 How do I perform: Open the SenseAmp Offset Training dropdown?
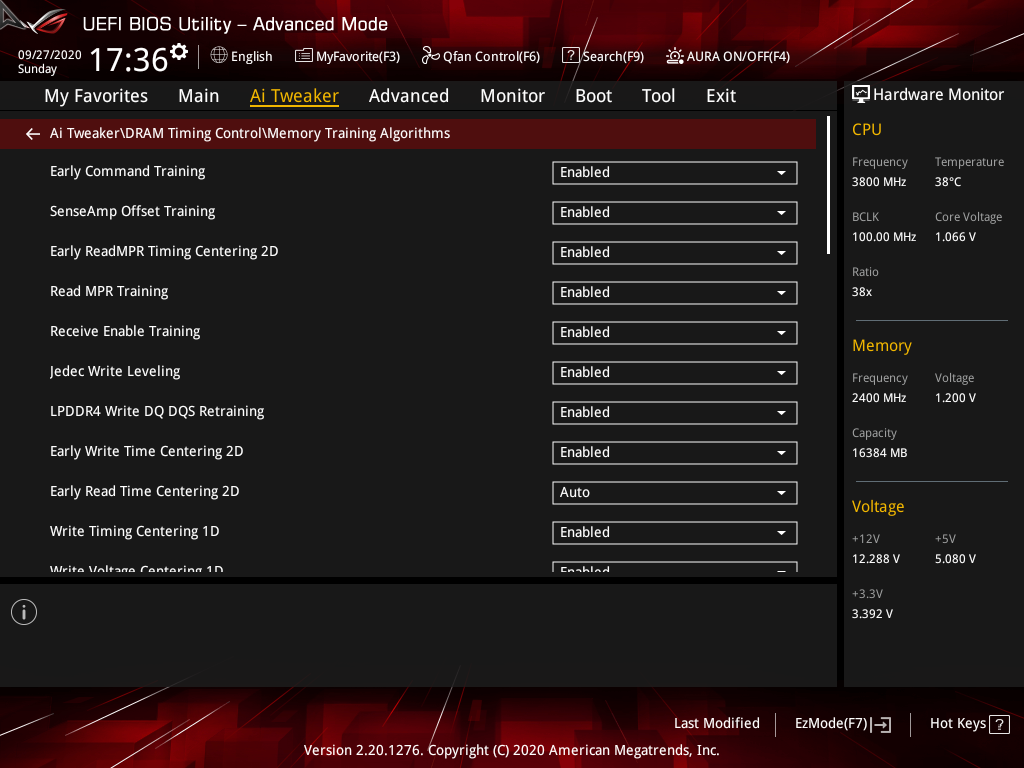tap(675, 213)
